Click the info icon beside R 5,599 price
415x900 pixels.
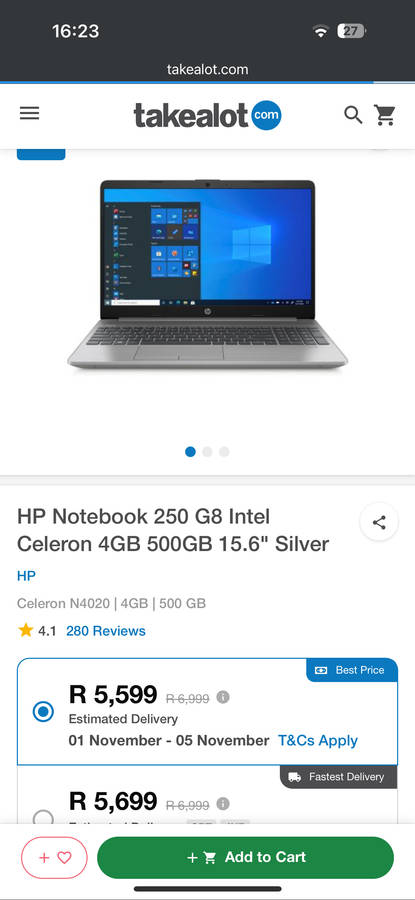tap(223, 697)
